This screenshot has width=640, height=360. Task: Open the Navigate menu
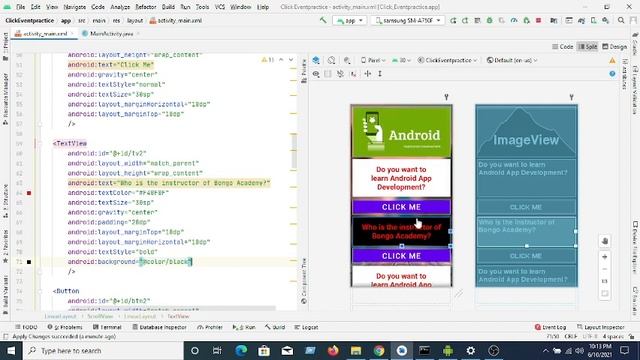pos(74,7)
